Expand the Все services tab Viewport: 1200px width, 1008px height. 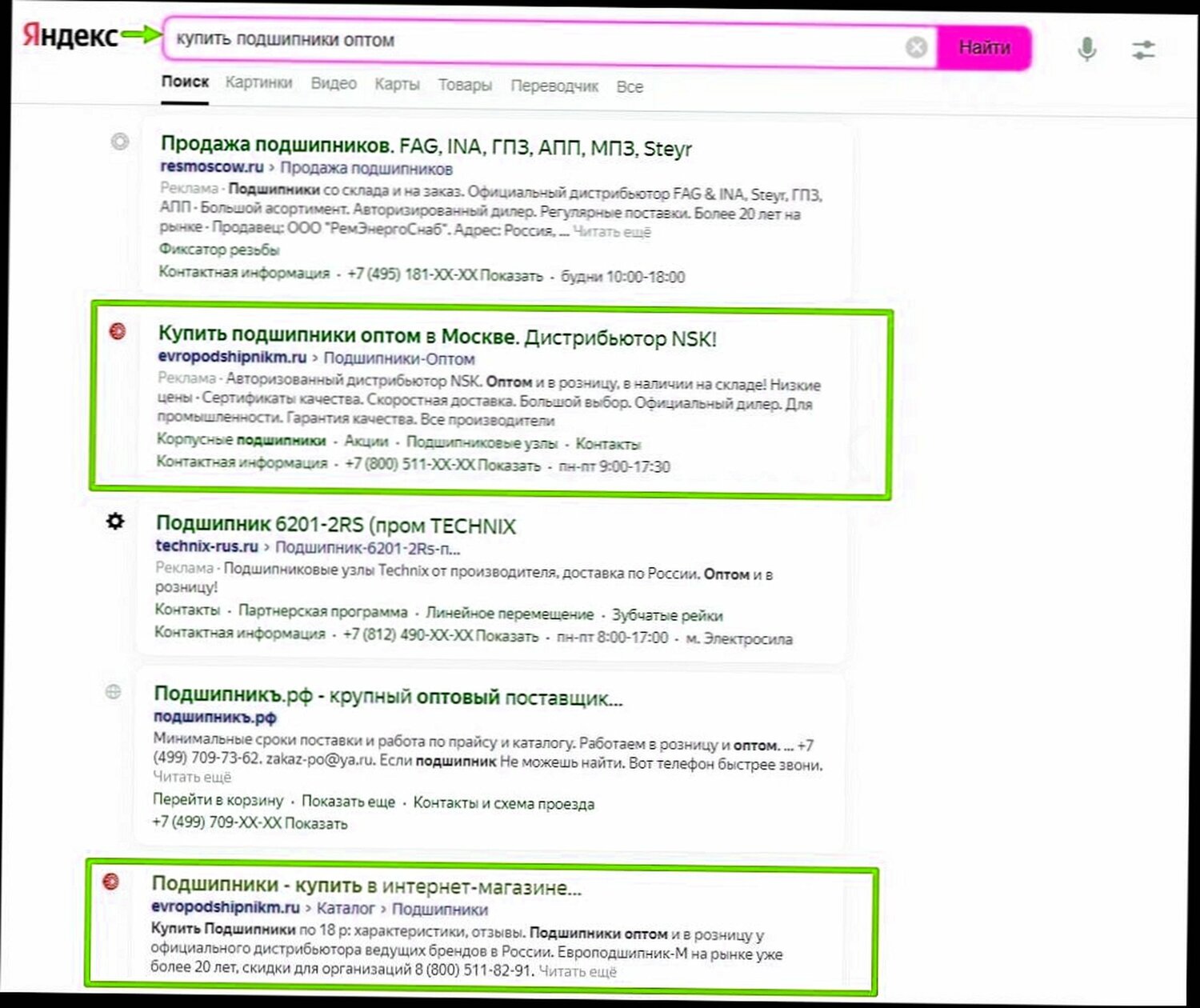tap(630, 87)
